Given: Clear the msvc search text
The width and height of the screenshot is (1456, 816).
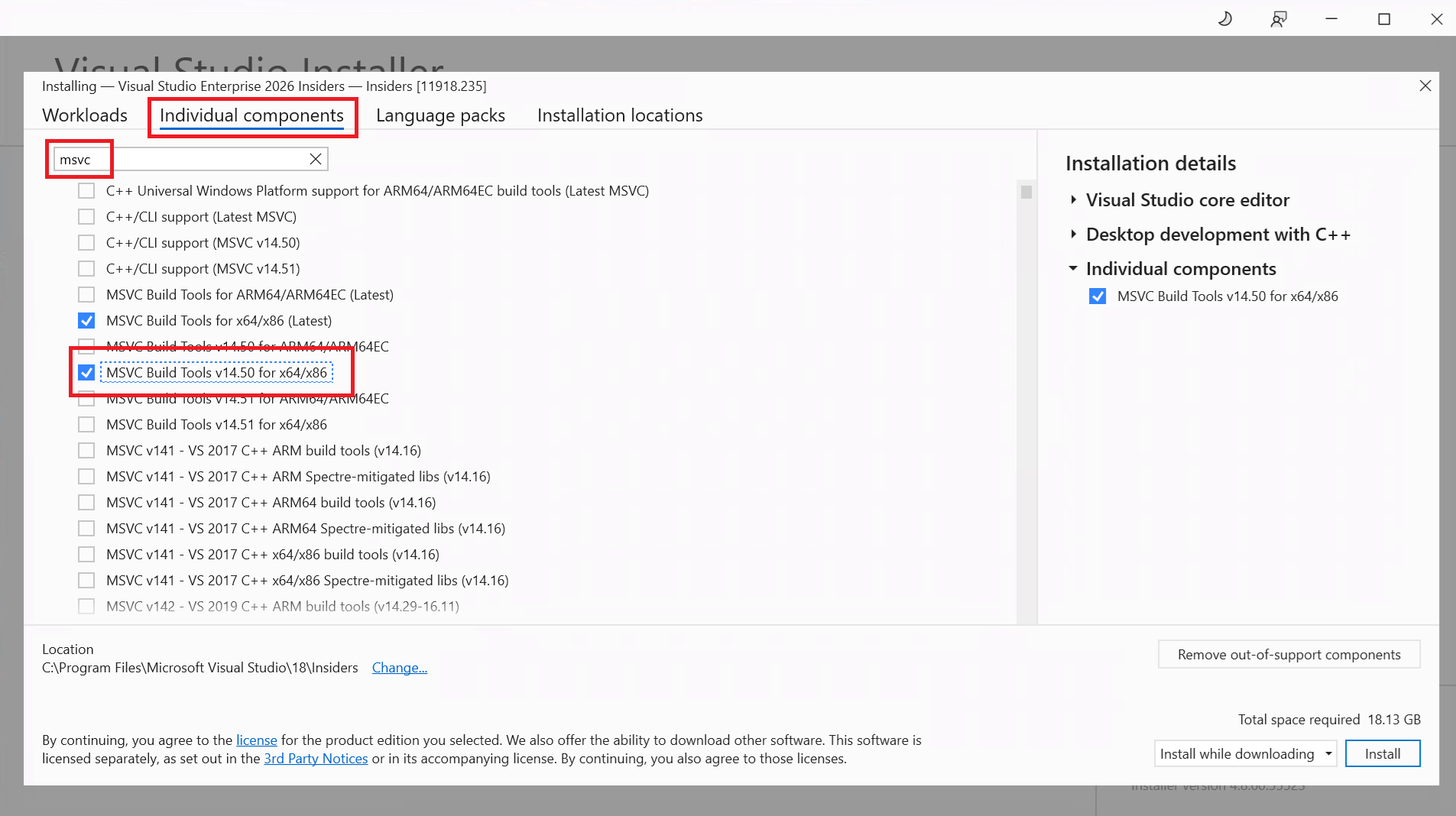Looking at the screenshot, I should click(x=315, y=159).
